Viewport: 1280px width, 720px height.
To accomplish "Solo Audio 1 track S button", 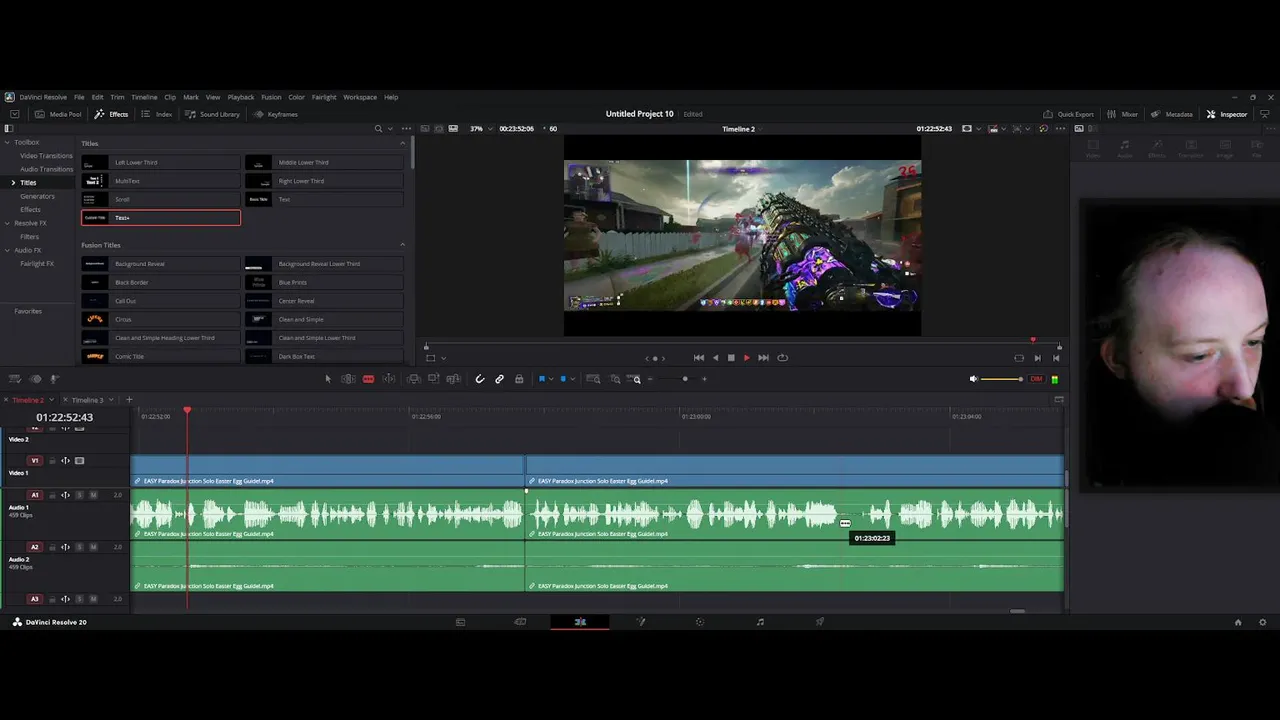I will (80, 495).
